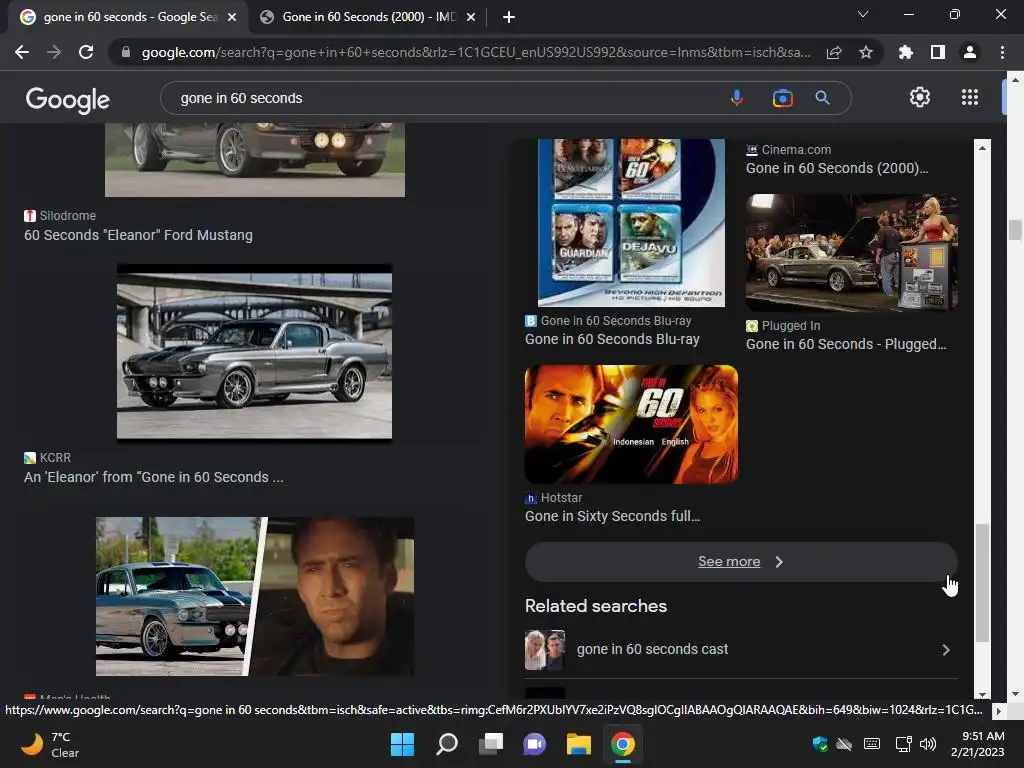
Task: Click the forward navigation arrow
Action: coord(54,52)
